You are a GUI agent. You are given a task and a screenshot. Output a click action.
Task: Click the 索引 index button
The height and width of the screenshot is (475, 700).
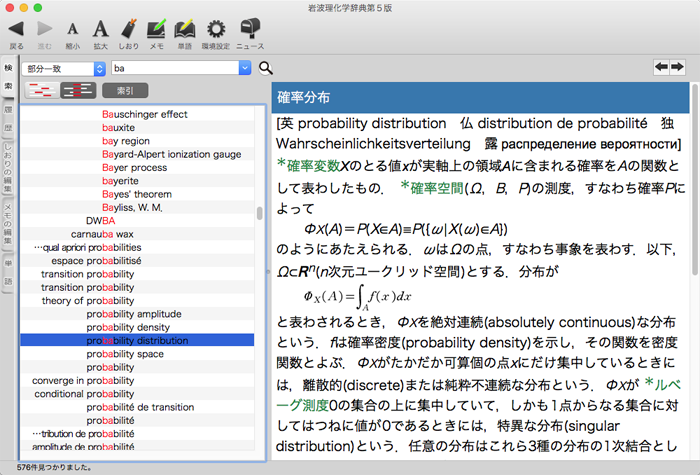point(125,90)
